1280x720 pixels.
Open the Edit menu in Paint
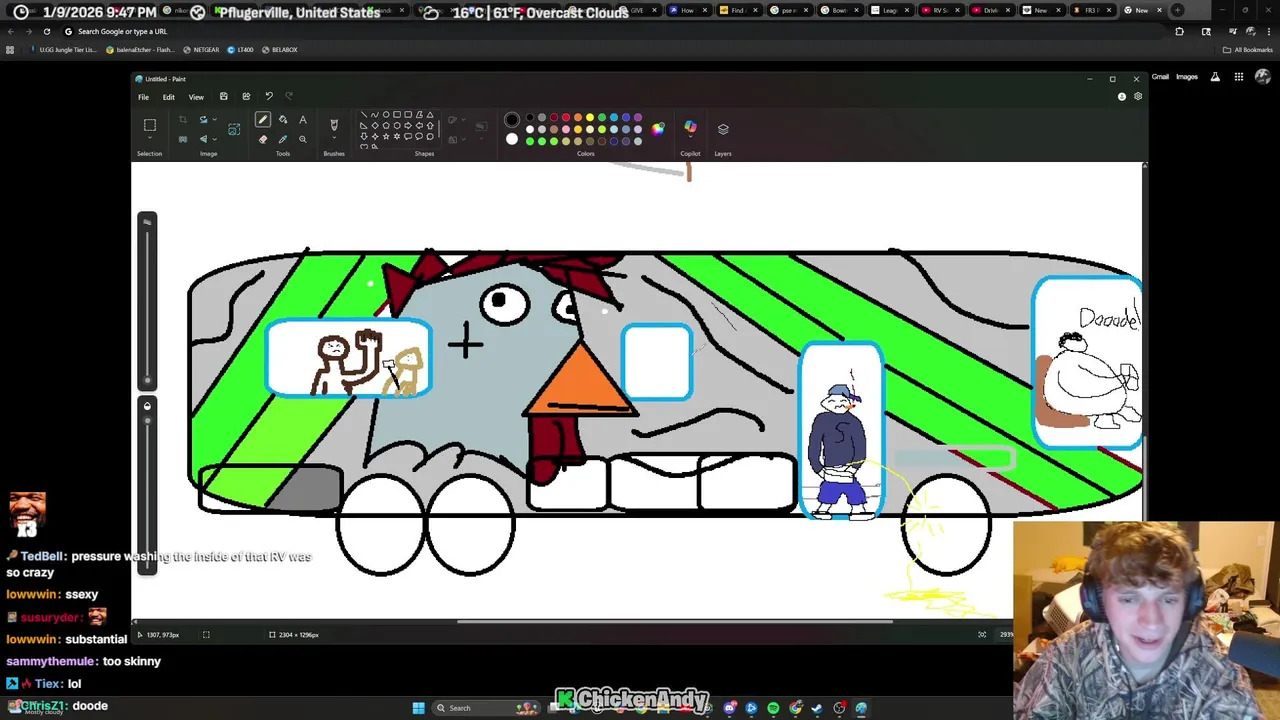click(169, 97)
